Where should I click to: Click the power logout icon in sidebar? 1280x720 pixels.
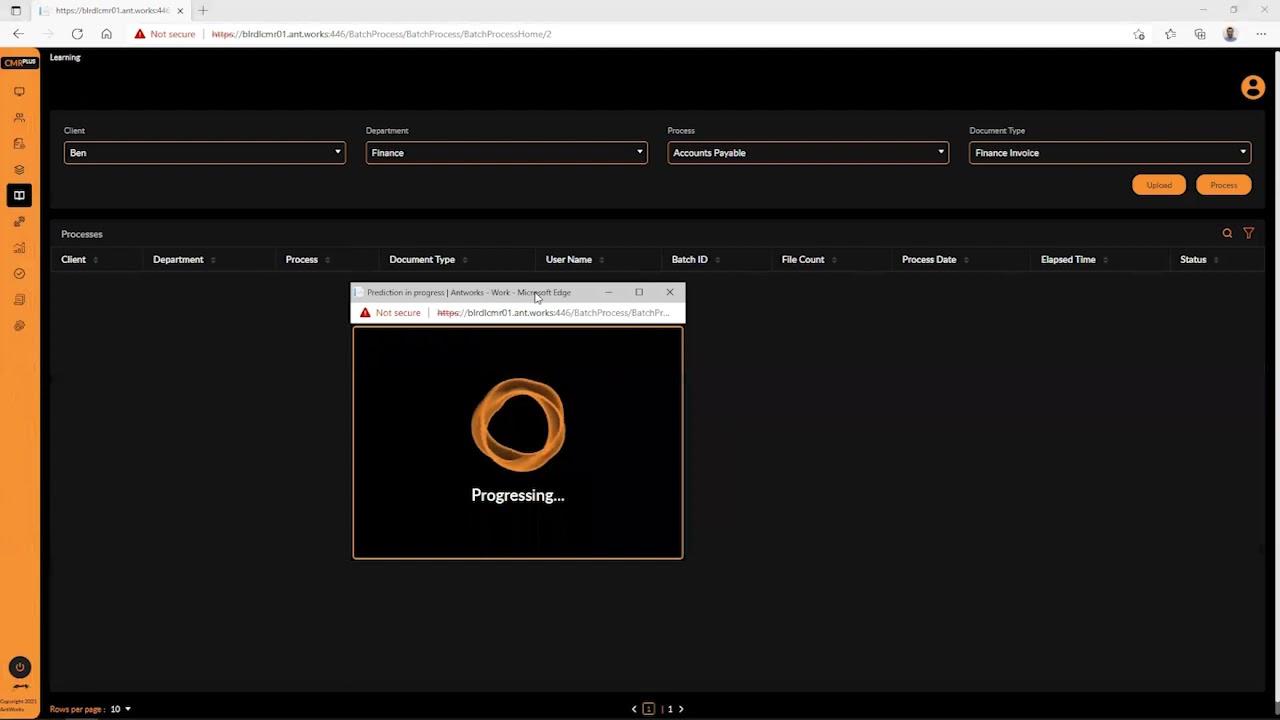[19, 667]
